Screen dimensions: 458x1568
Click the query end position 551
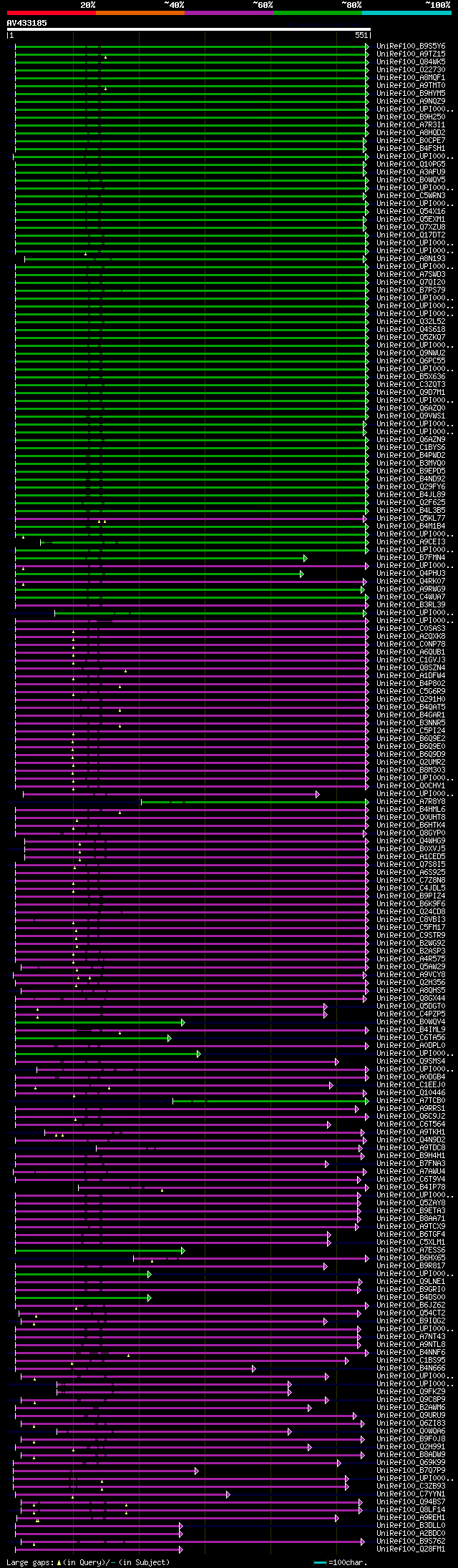tap(361, 35)
